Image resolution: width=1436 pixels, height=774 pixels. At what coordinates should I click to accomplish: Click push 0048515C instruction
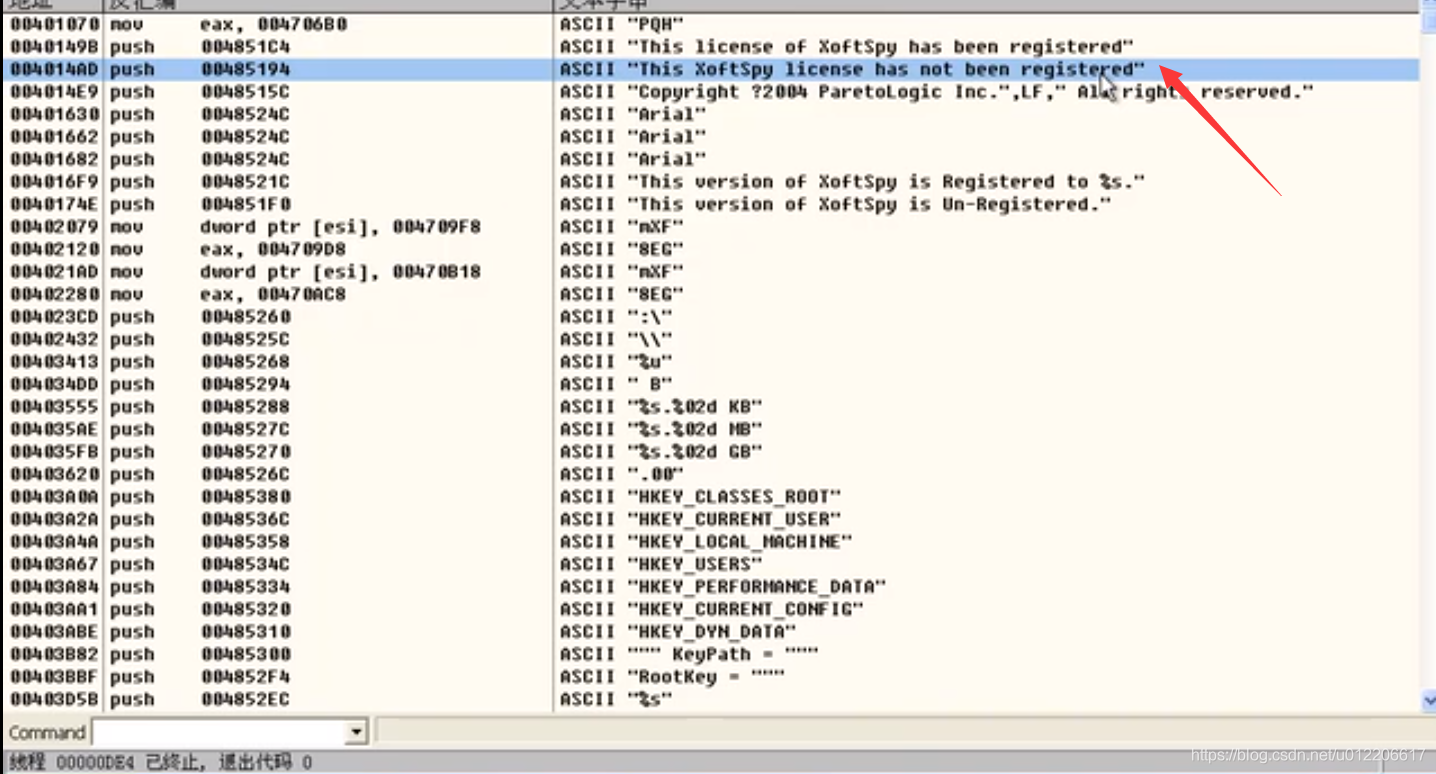(200, 92)
